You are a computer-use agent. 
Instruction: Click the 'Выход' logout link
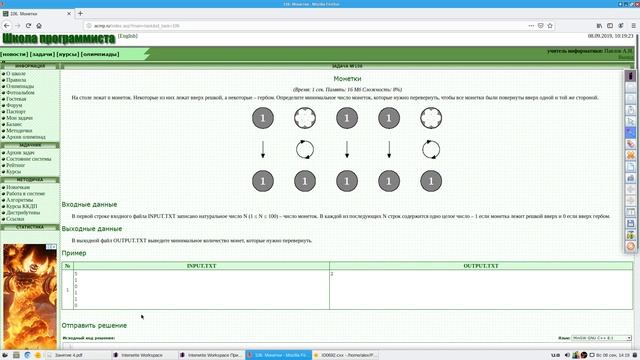[x=625, y=57]
